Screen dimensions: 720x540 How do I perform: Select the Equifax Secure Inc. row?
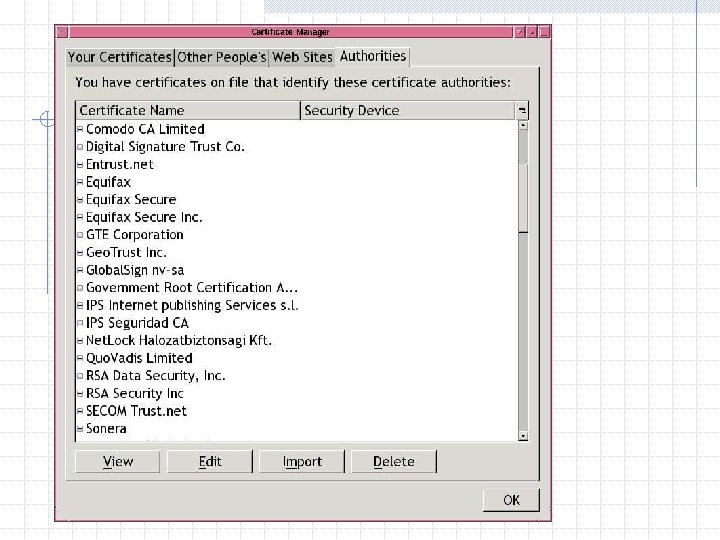[296, 217]
